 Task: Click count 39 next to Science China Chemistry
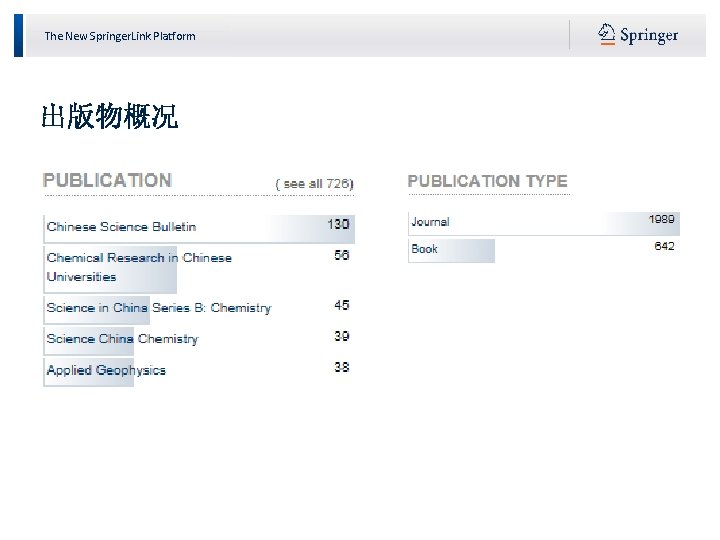[342, 336]
